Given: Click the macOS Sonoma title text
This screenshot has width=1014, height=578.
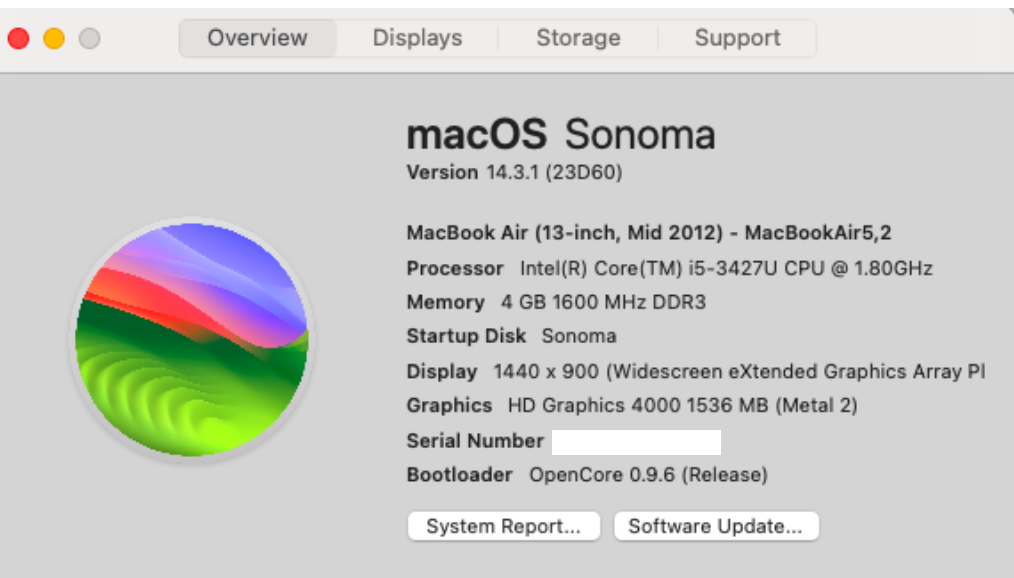Looking at the screenshot, I should (x=561, y=135).
